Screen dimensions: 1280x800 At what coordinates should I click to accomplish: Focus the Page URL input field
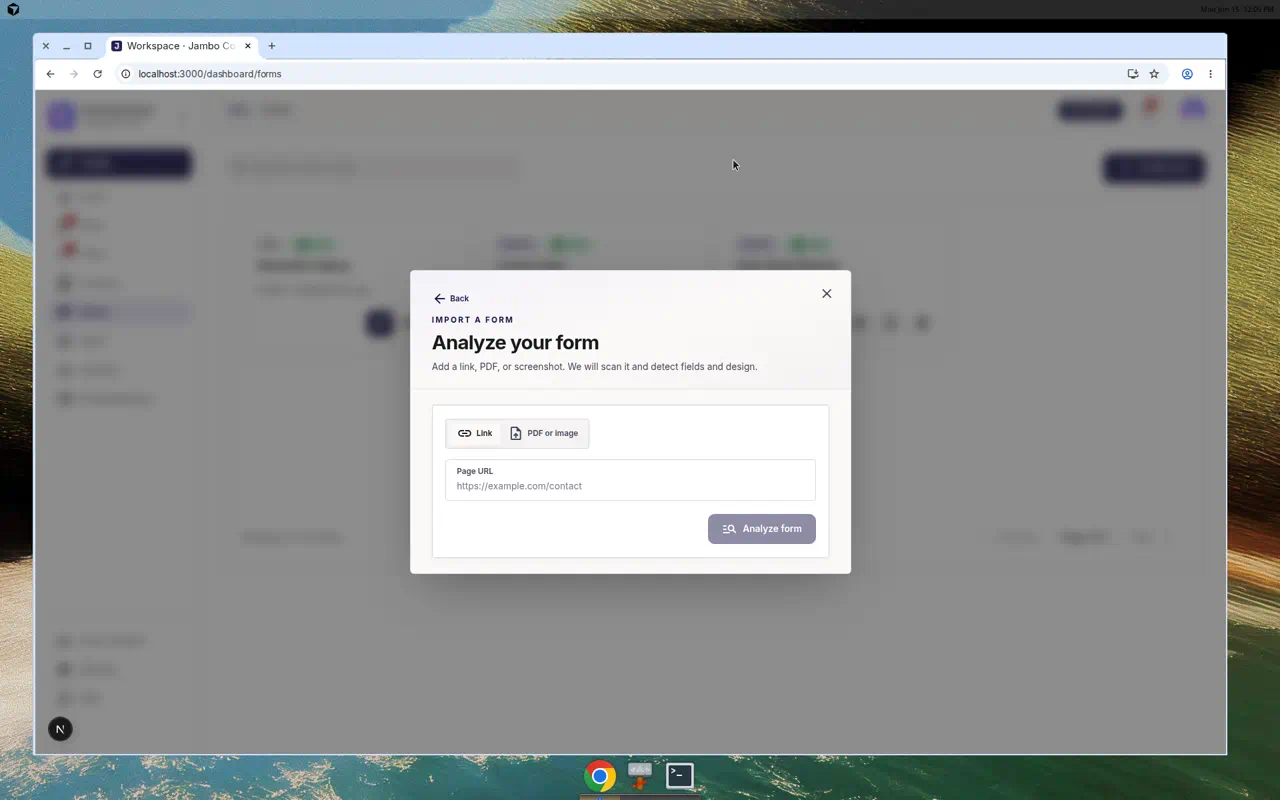pyautogui.click(x=630, y=480)
